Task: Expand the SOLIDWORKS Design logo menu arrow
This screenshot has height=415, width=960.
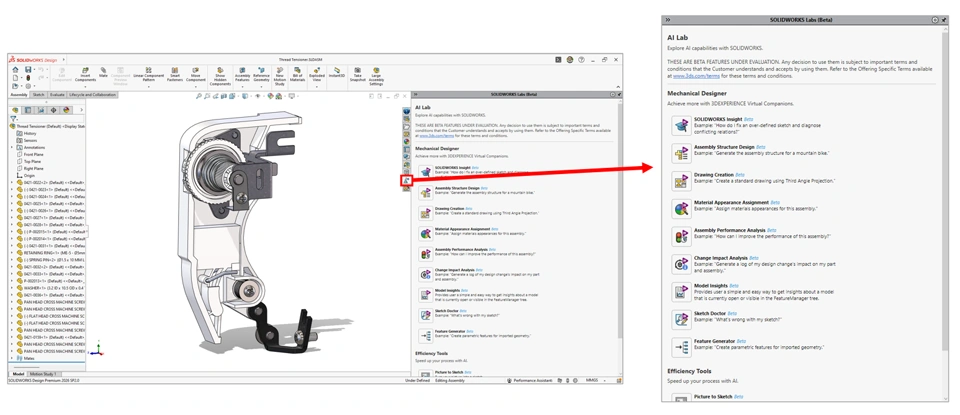Action: [x=64, y=59]
